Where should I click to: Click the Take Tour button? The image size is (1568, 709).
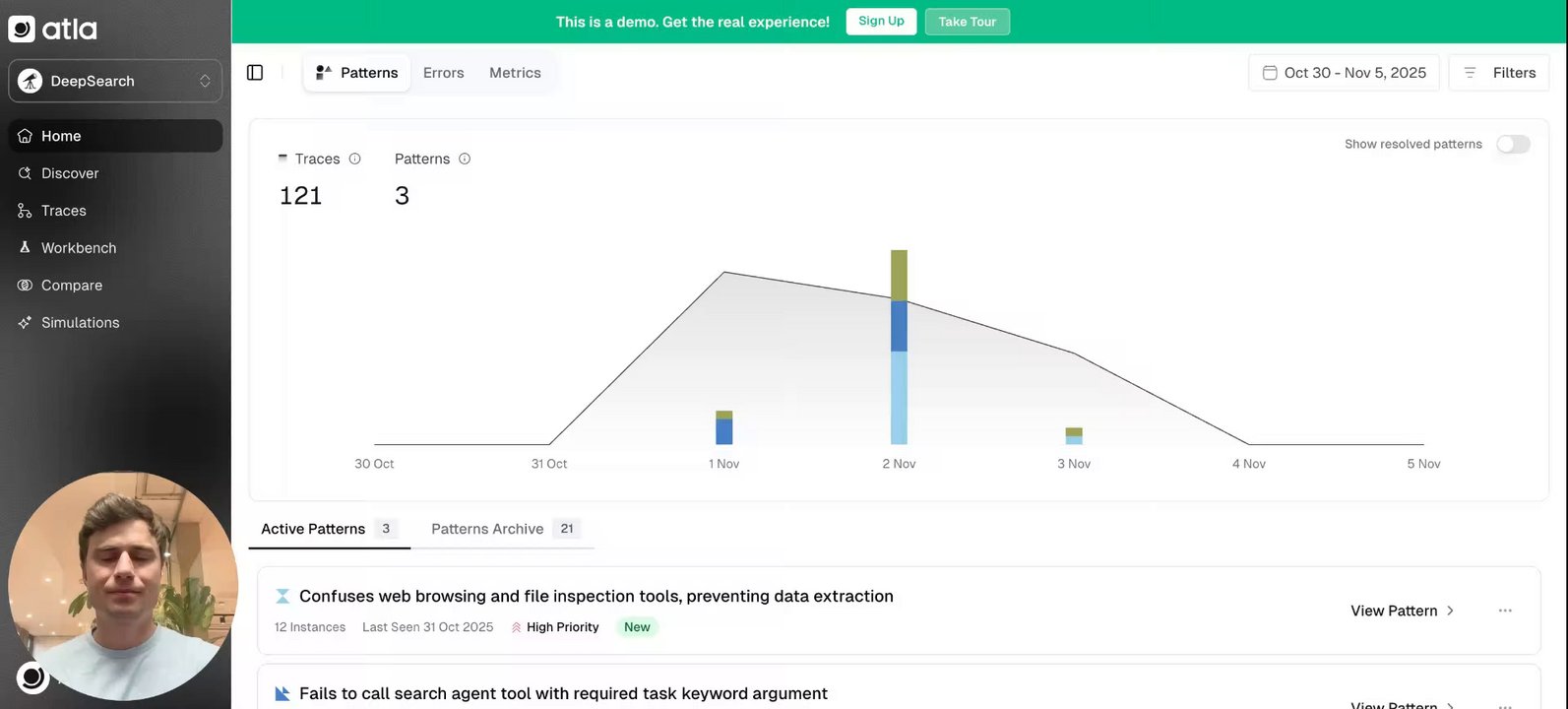pos(967,22)
